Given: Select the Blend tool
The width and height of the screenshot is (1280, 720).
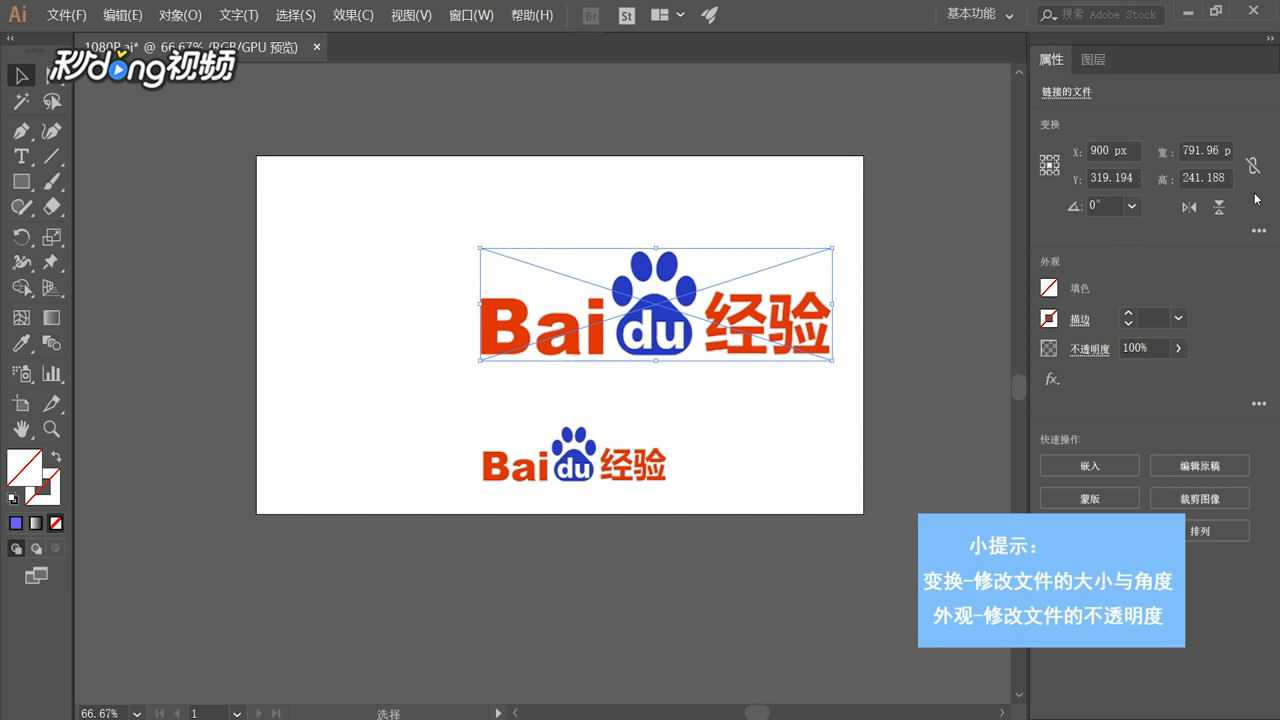Looking at the screenshot, I should pos(52,344).
